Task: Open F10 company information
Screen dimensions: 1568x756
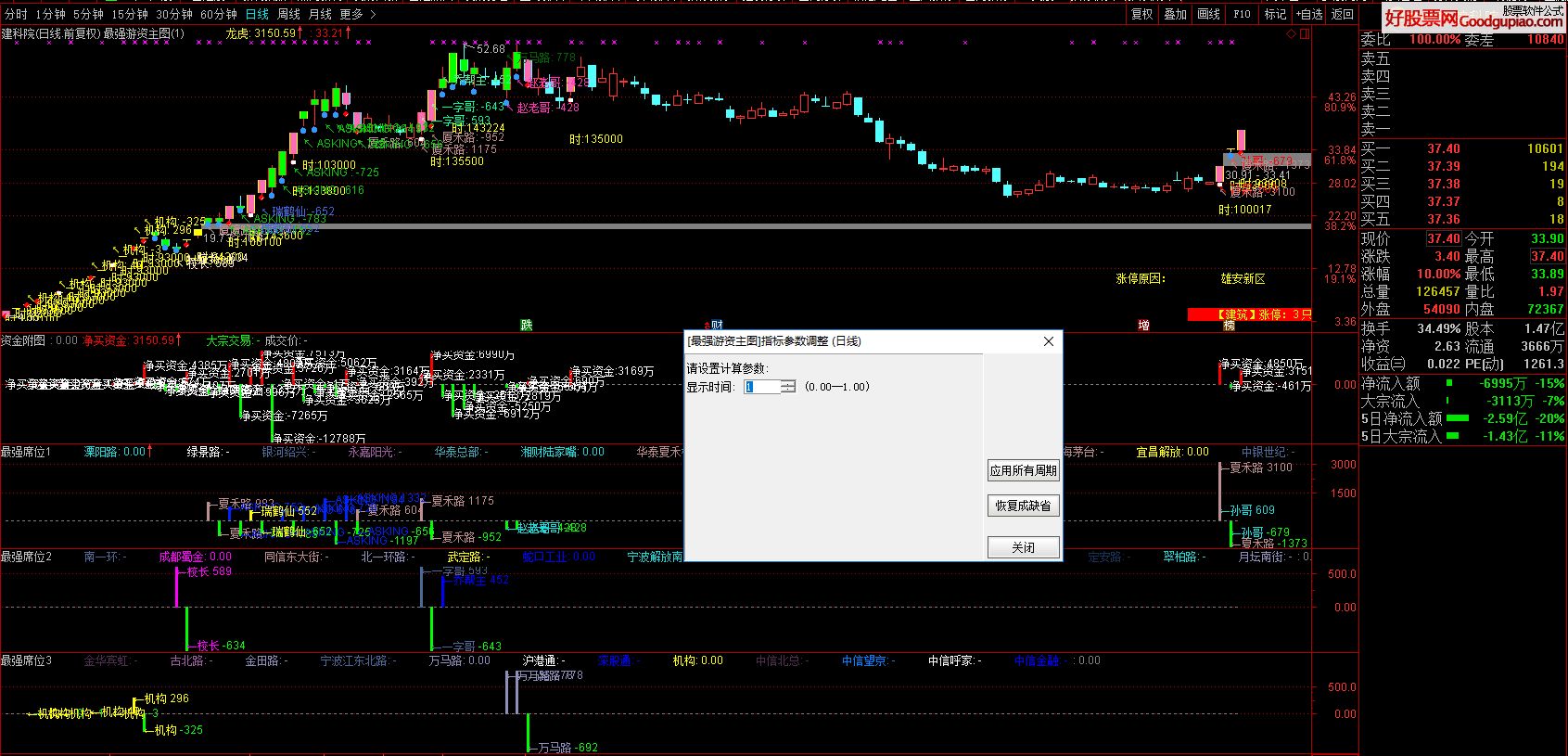Action: point(1243,14)
